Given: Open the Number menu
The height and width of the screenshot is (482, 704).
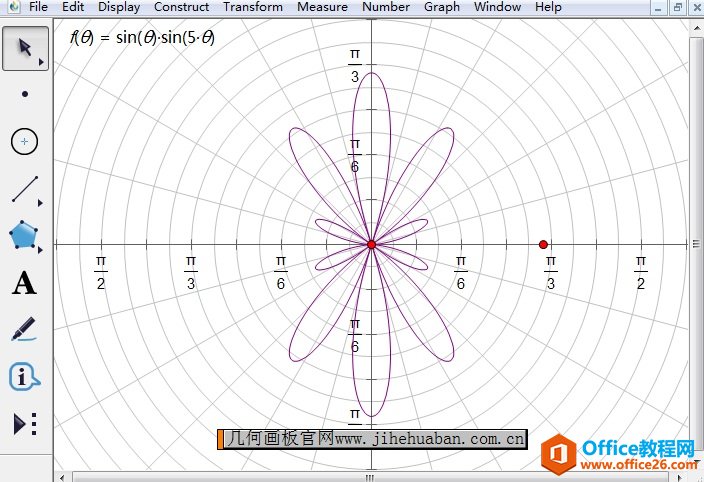Looking at the screenshot, I should point(386,7).
